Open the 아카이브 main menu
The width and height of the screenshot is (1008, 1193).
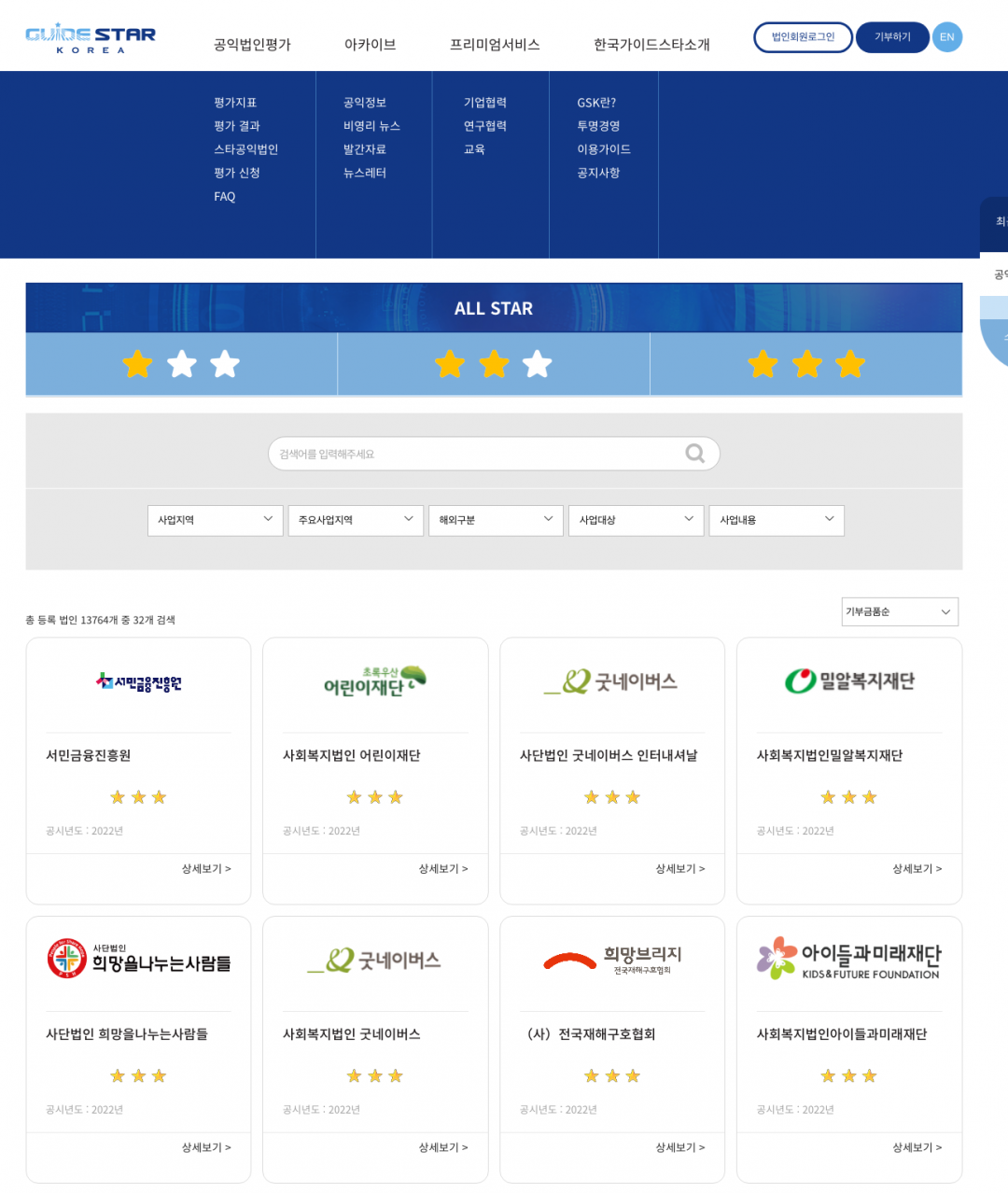tap(370, 44)
